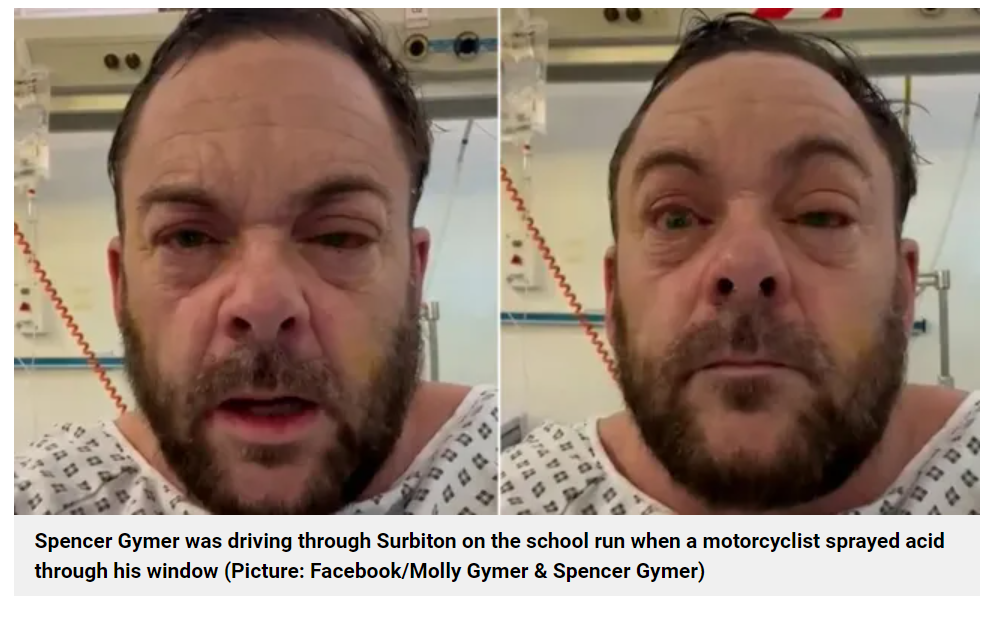Click the word "Surbiton" in the caption
Viewport: 994px width, 619px height.
pyautogui.click(x=416, y=541)
